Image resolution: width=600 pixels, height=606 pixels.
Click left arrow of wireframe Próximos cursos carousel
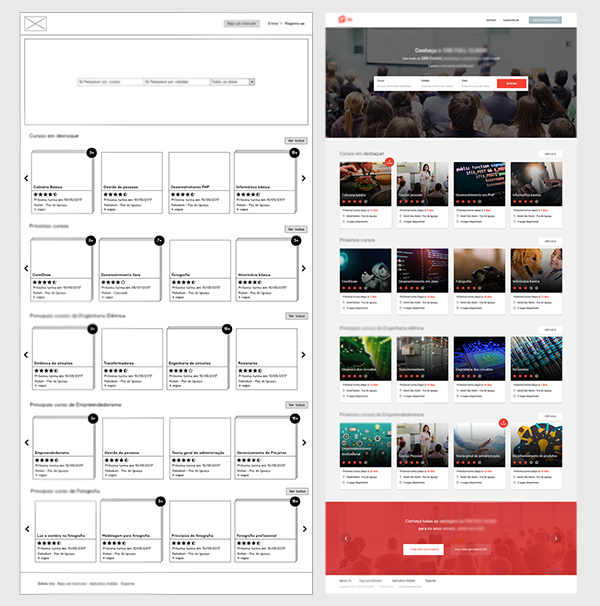point(26,268)
